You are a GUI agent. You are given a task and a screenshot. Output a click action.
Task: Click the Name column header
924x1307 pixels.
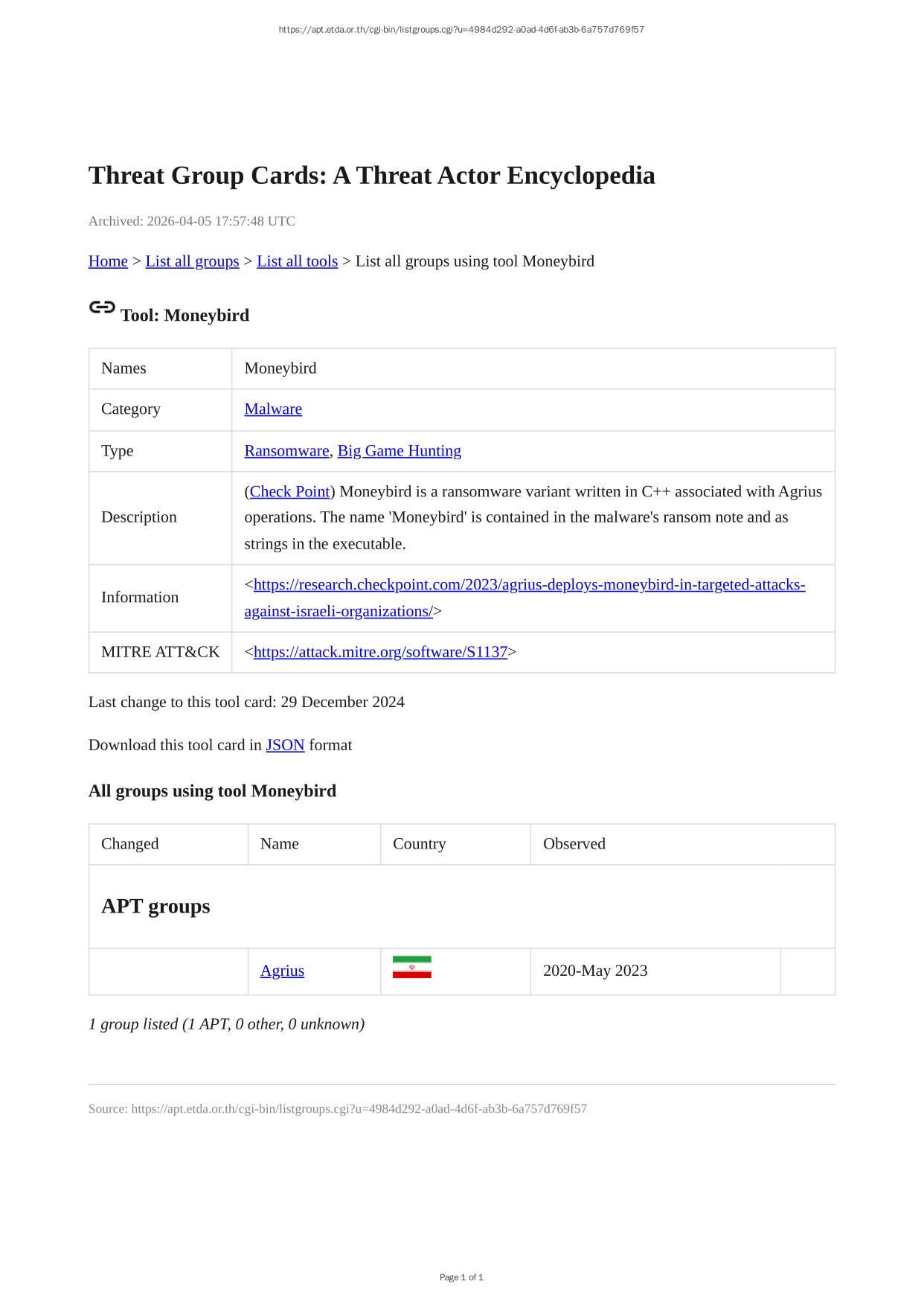[x=280, y=844]
